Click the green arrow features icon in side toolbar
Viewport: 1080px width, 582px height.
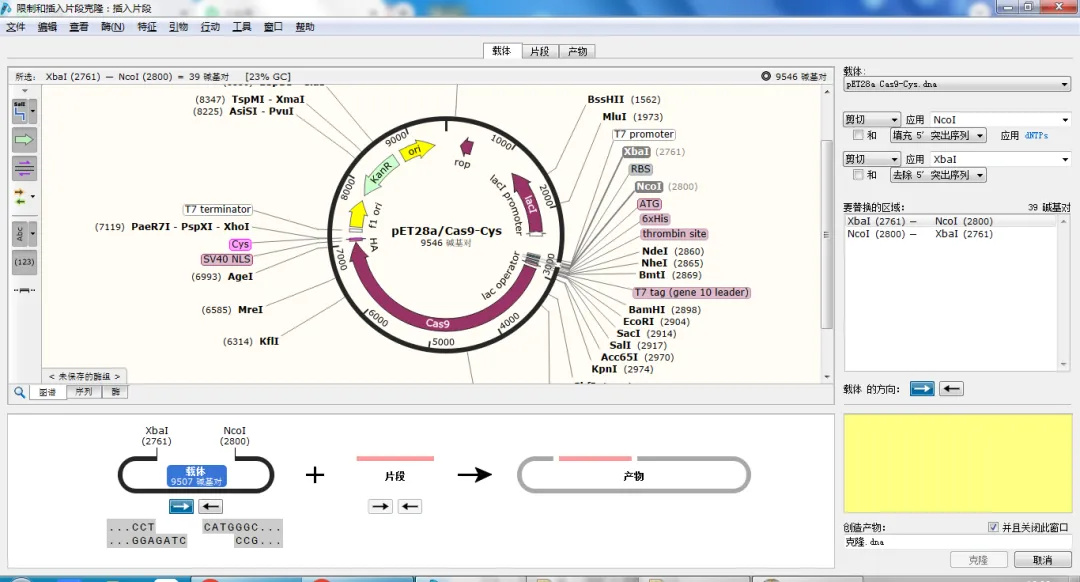[x=24, y=140]
